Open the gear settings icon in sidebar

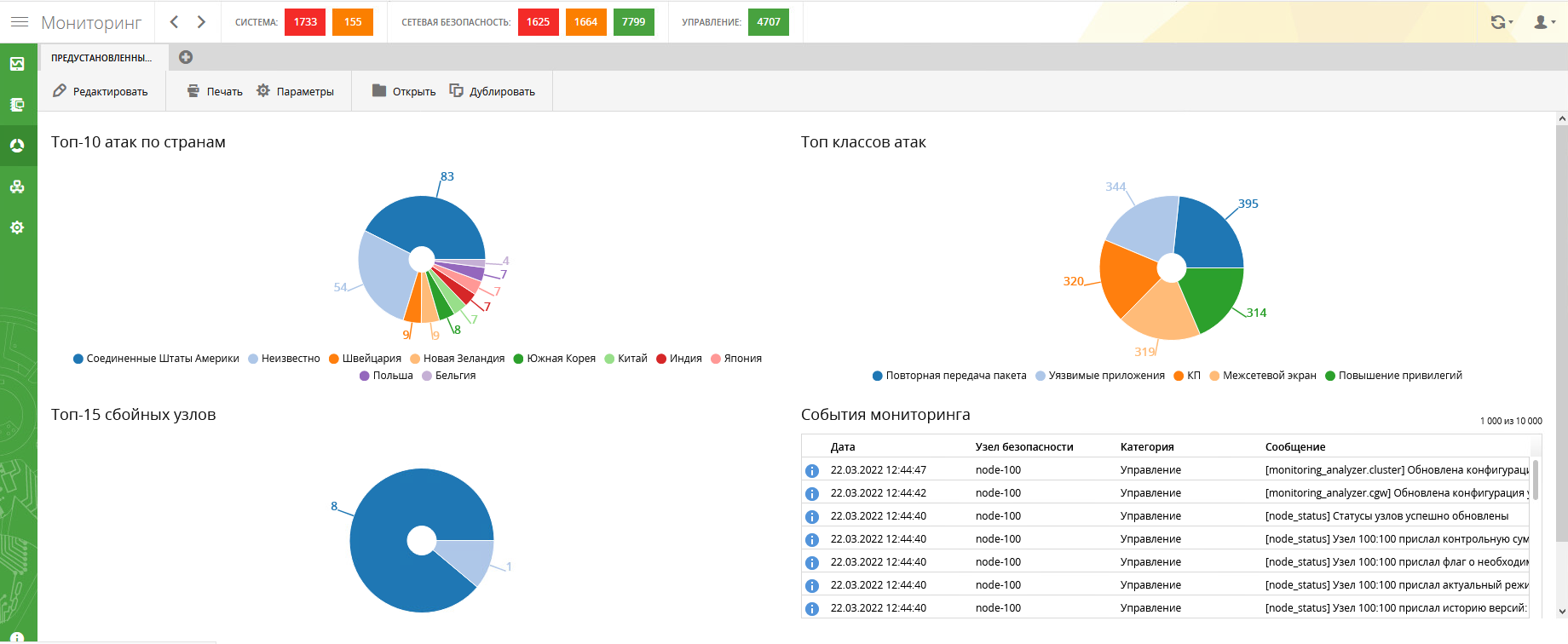[x=17, y=227]
